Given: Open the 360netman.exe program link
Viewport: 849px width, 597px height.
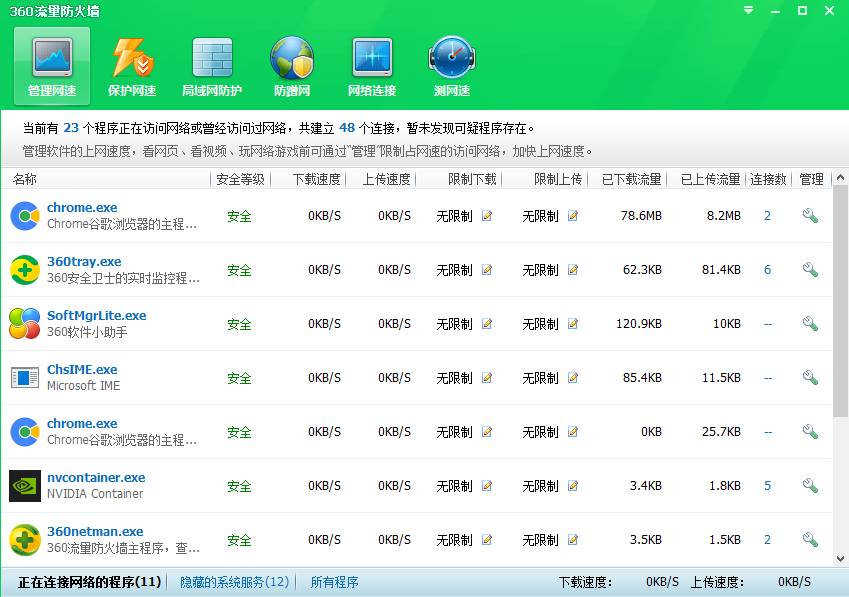Looking at the screenshot, I should pyautogui.click(x=95, y=532).
